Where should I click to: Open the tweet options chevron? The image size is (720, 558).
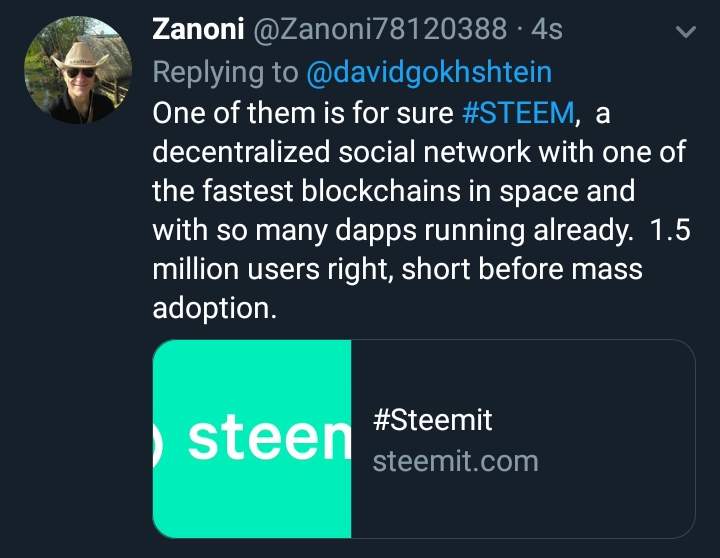click(686, 33)
